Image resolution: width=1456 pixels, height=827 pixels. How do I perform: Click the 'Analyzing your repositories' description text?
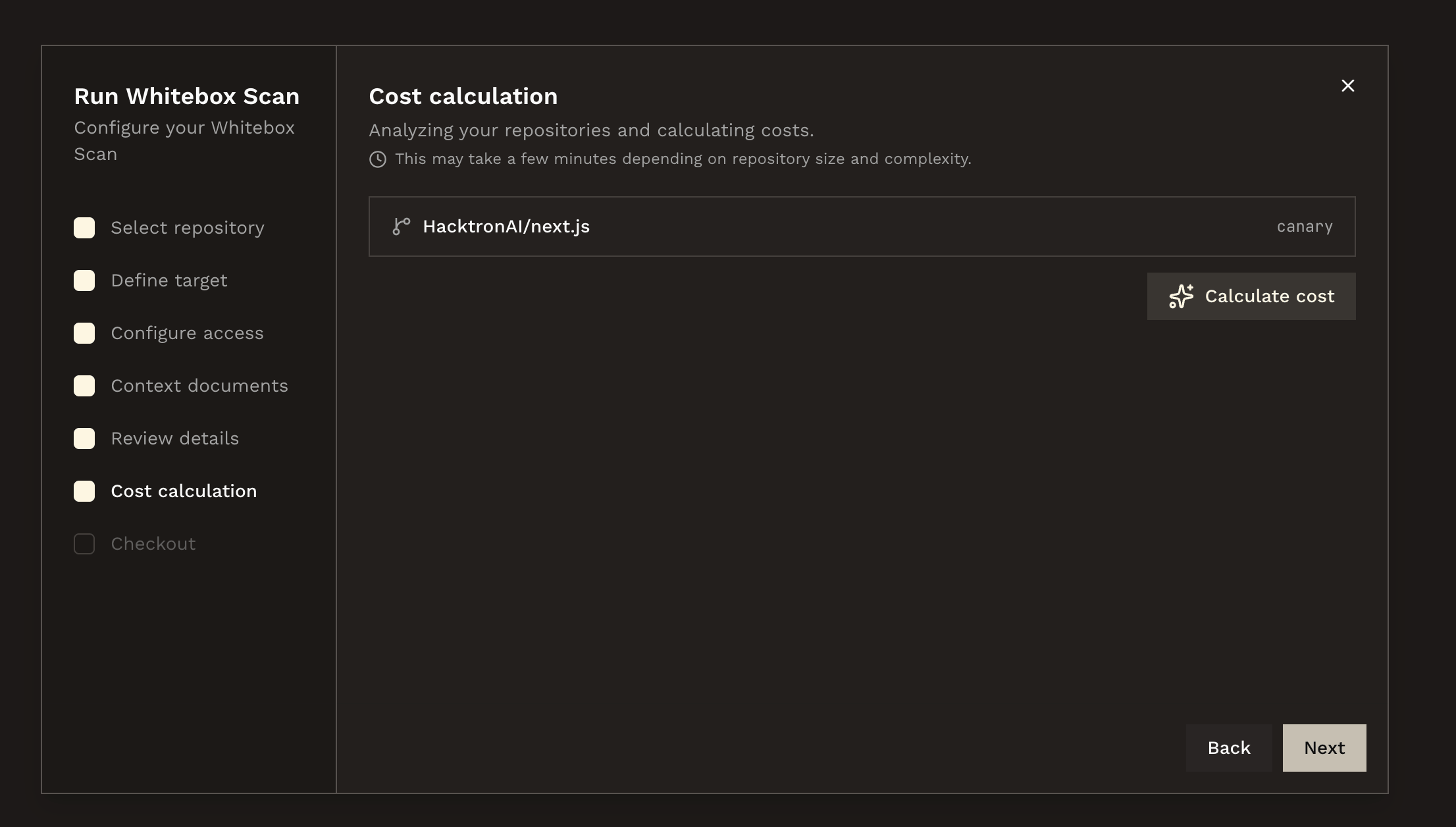(x=591, y=130)
